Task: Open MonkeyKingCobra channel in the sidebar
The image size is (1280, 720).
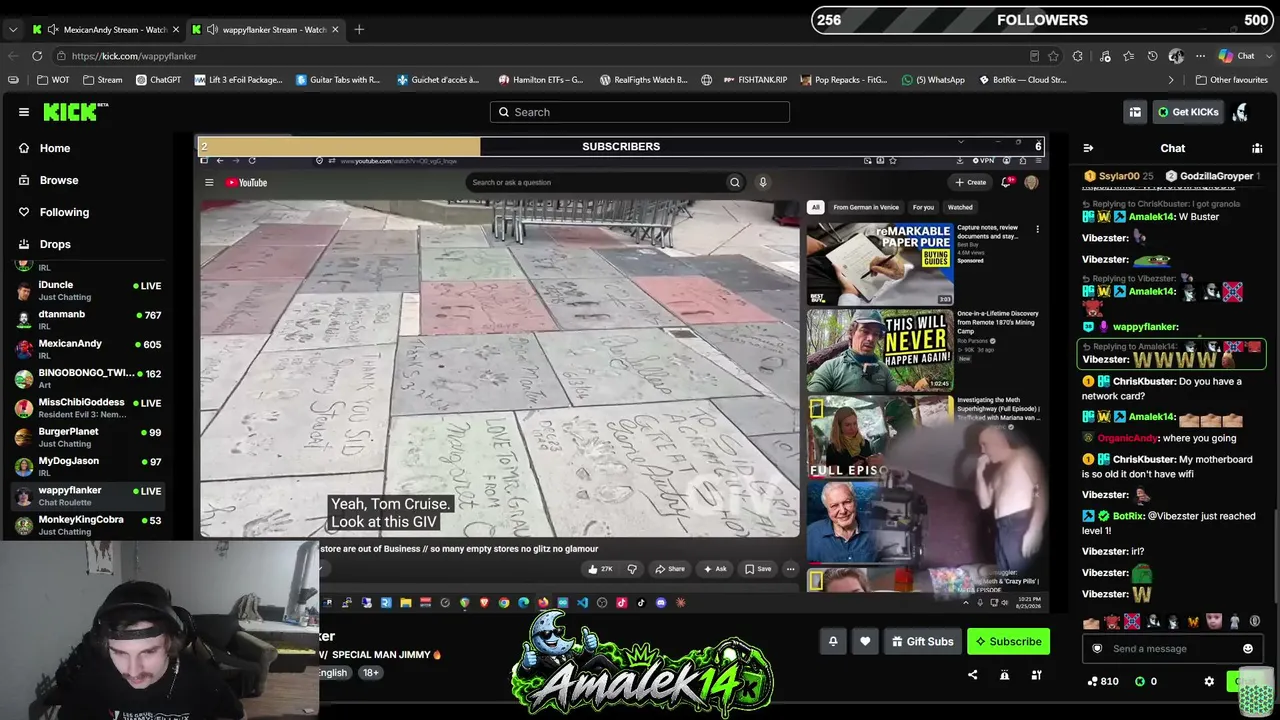Action: click(88, 525)
